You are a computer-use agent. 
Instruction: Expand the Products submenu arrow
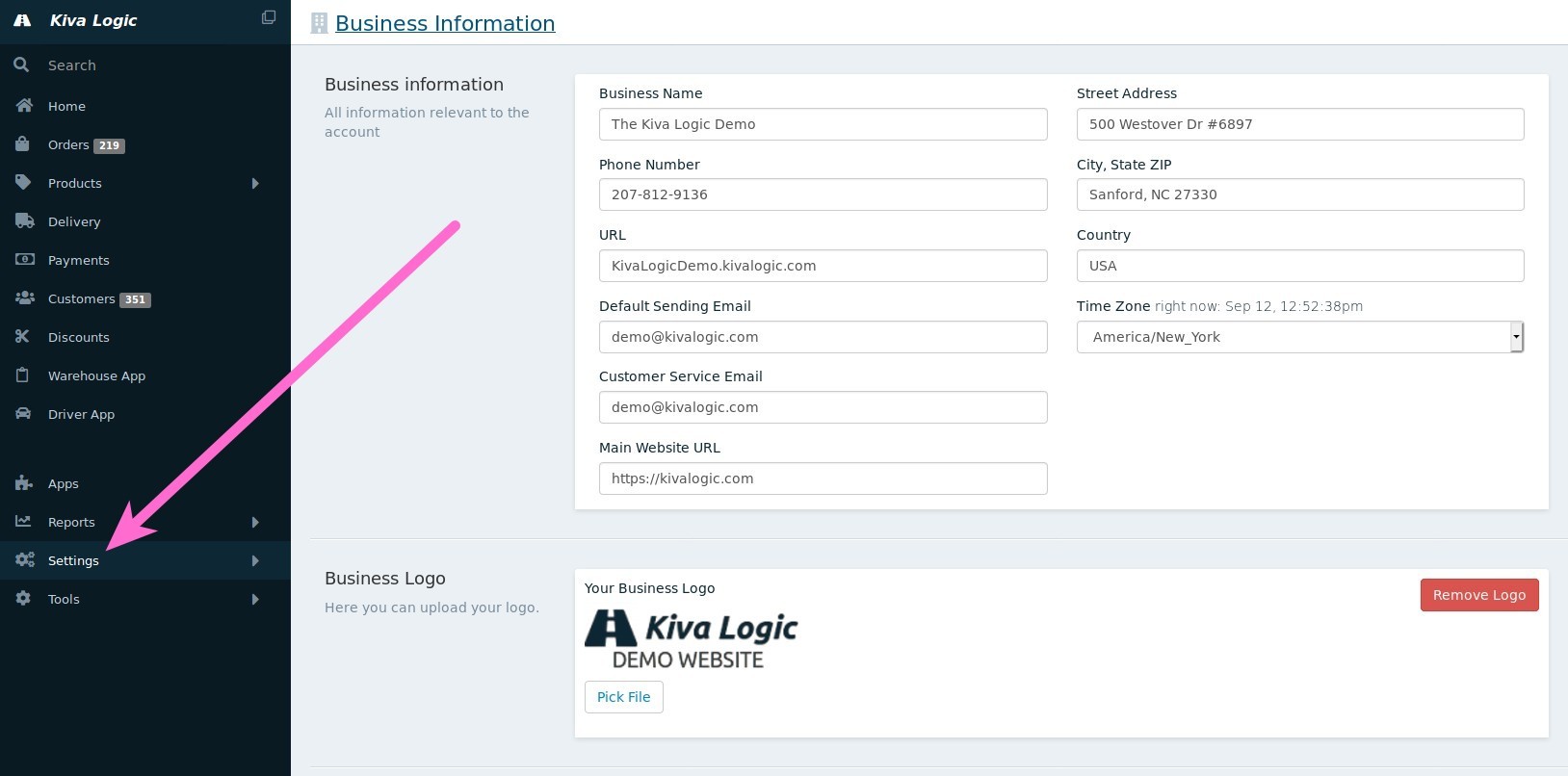(x=255, y=183)
